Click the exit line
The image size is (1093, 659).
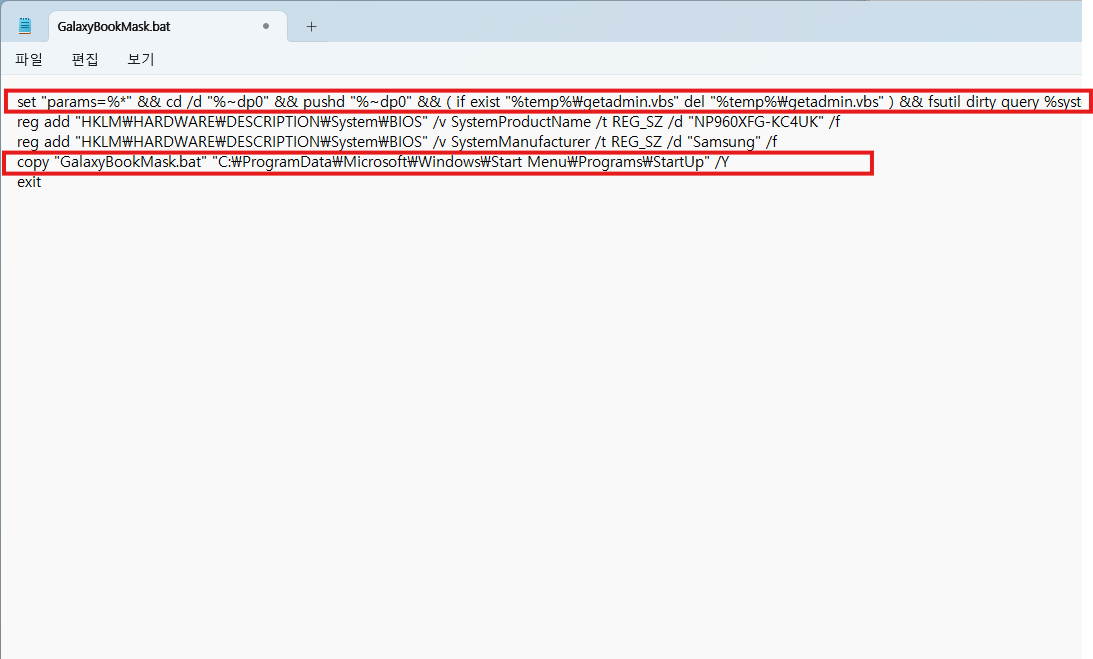tap(29, 182)
